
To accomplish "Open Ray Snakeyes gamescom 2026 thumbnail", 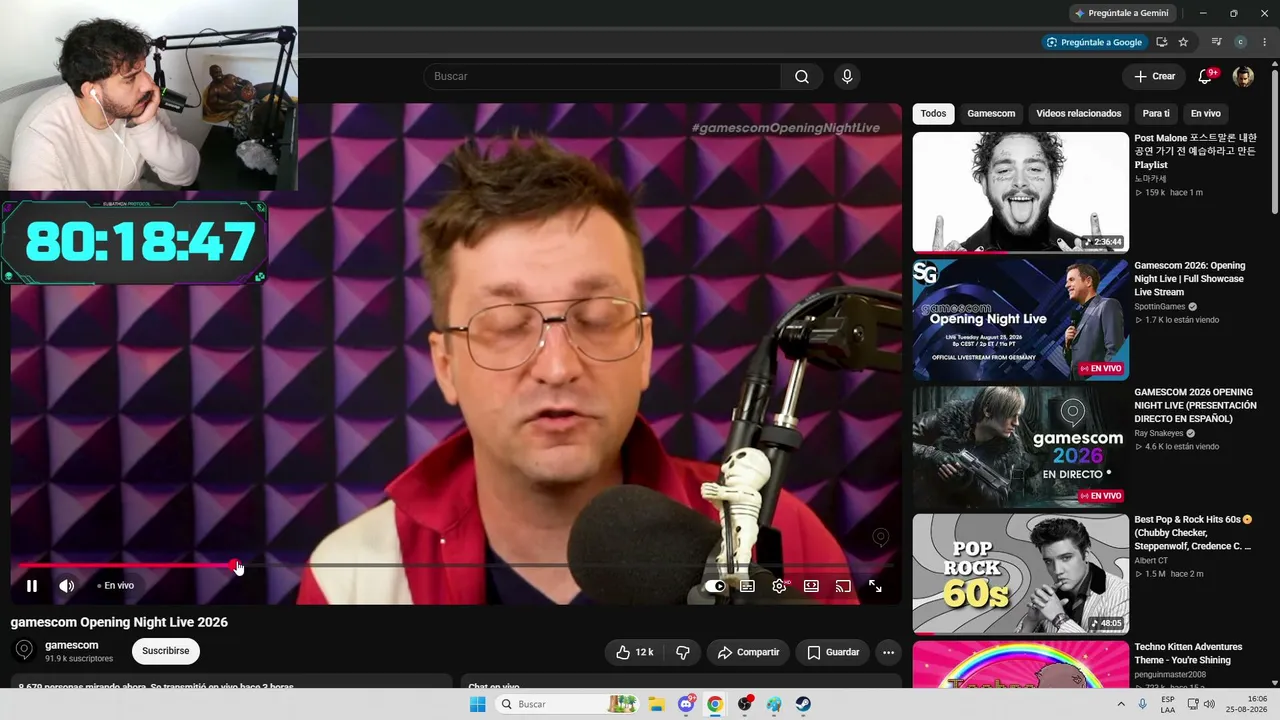I will pos(1020,447).
